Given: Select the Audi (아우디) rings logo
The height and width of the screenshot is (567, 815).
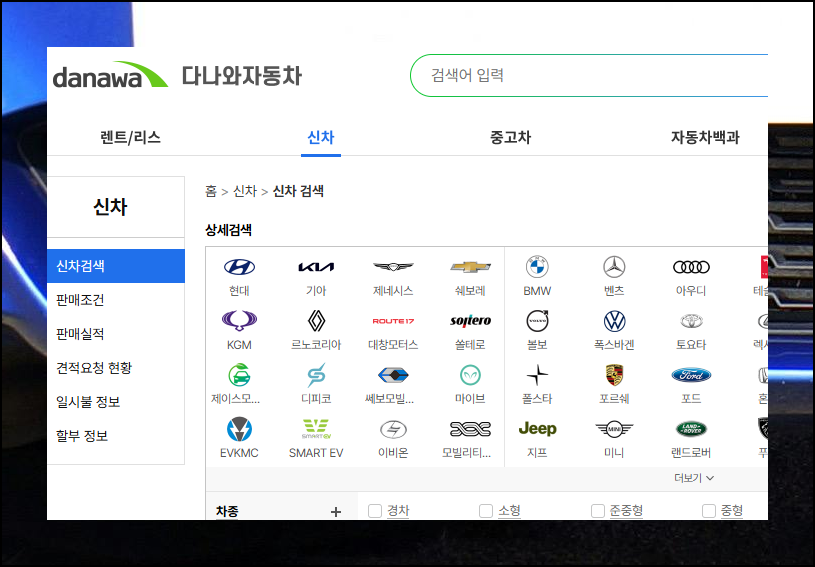Looking at the screenshot, I should point(691,267).
